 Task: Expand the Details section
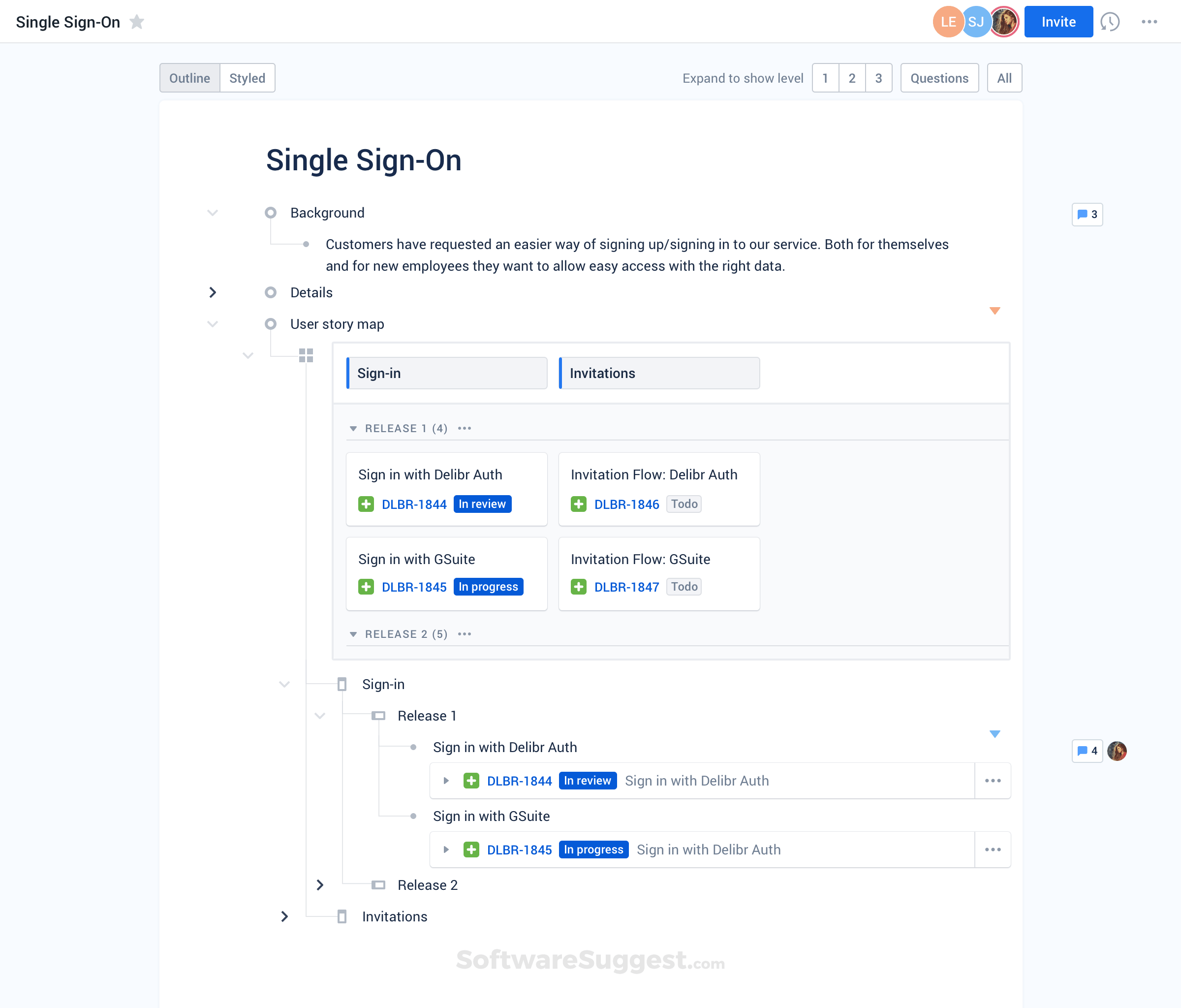coord(213,292)
